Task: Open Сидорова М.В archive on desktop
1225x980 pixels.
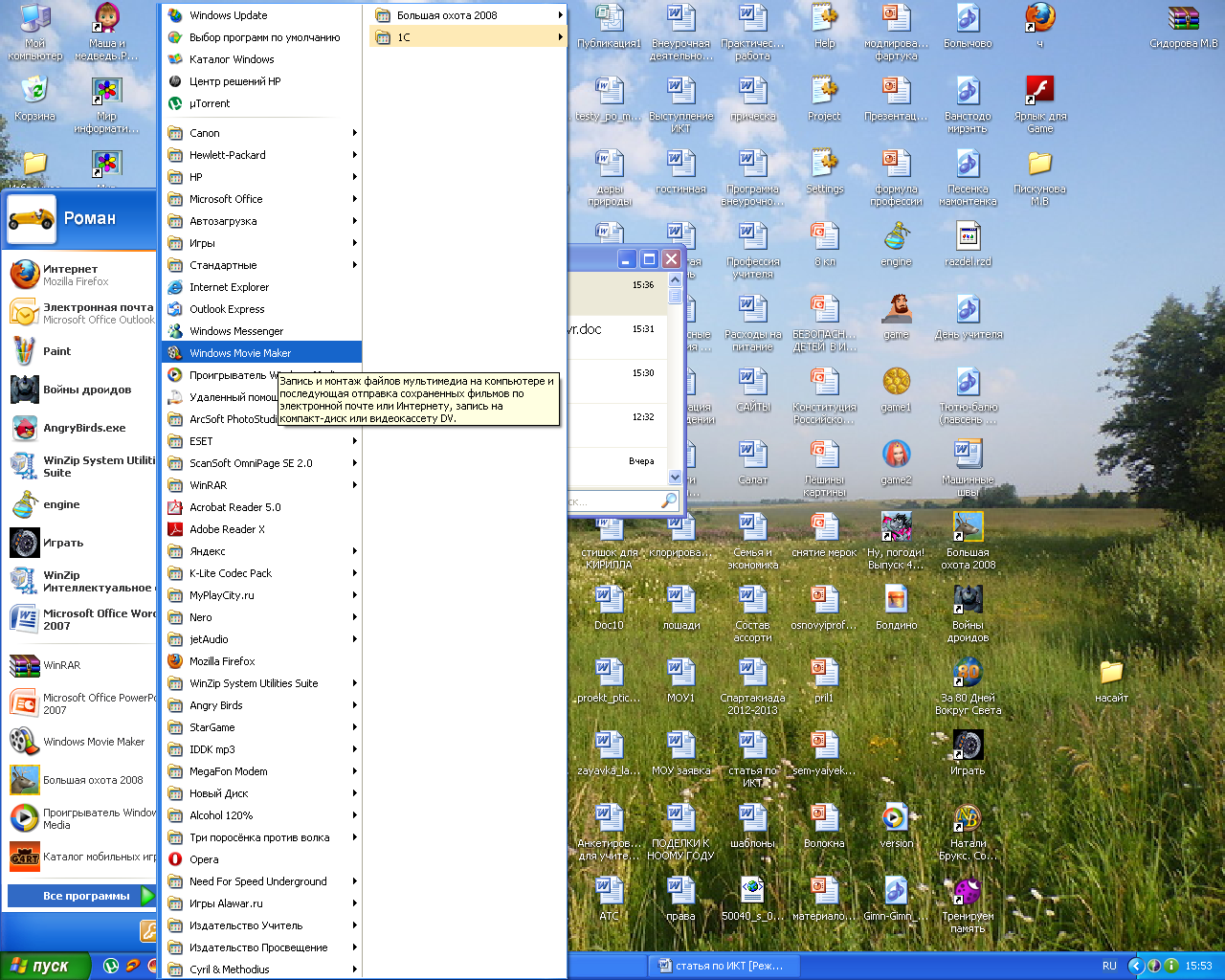Action: [1184, 27]
